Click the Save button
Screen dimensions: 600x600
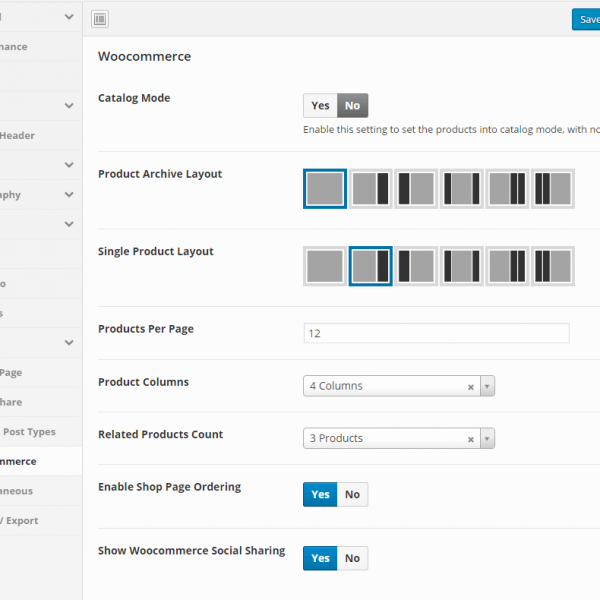(x=586, y=19)
